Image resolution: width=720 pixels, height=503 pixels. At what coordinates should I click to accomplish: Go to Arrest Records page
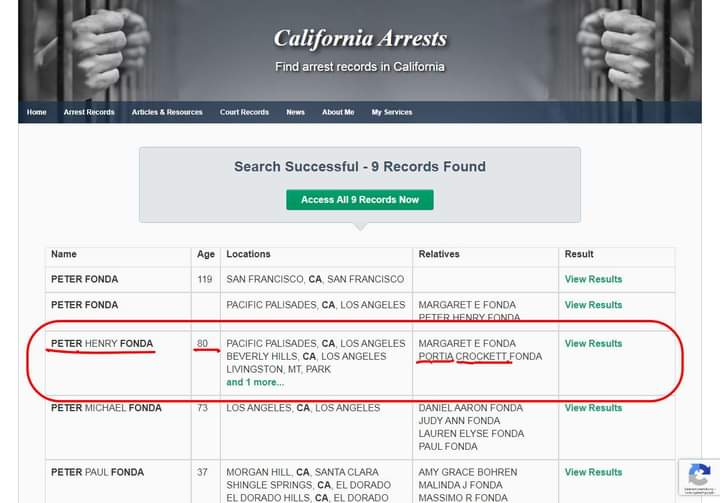pyautogui.click(x=89, y=112)
